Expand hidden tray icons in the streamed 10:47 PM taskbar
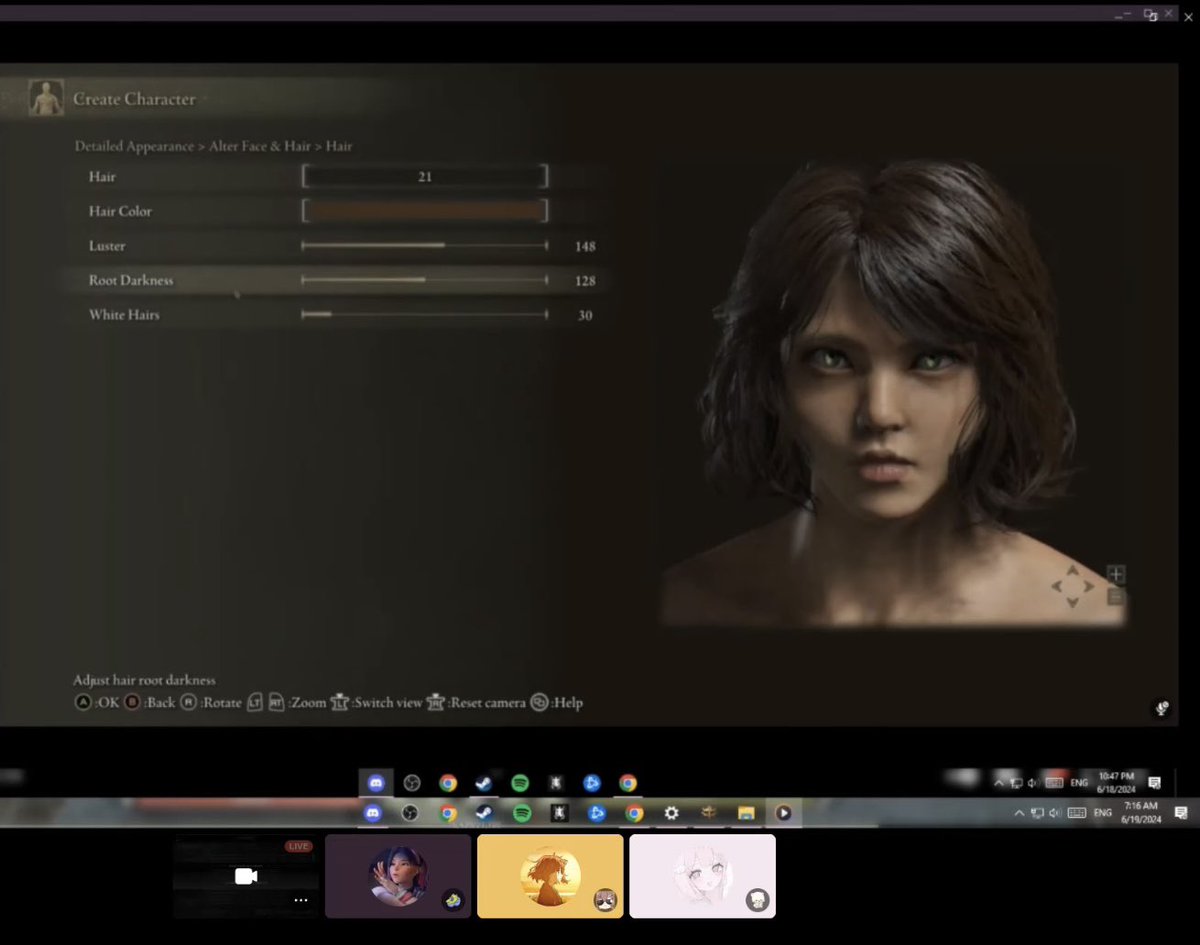Viewport: 1200px width, 945px height. [x=998, y=782]
